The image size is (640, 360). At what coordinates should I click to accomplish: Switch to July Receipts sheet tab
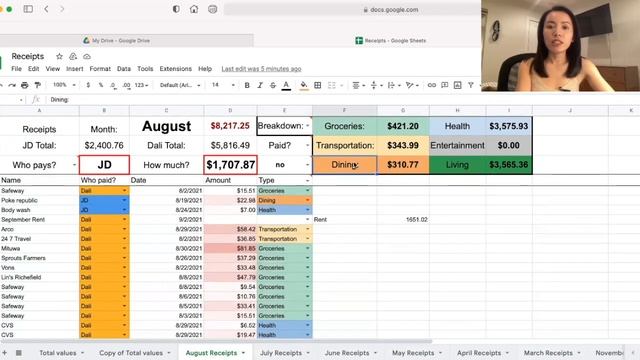(281, 353)
